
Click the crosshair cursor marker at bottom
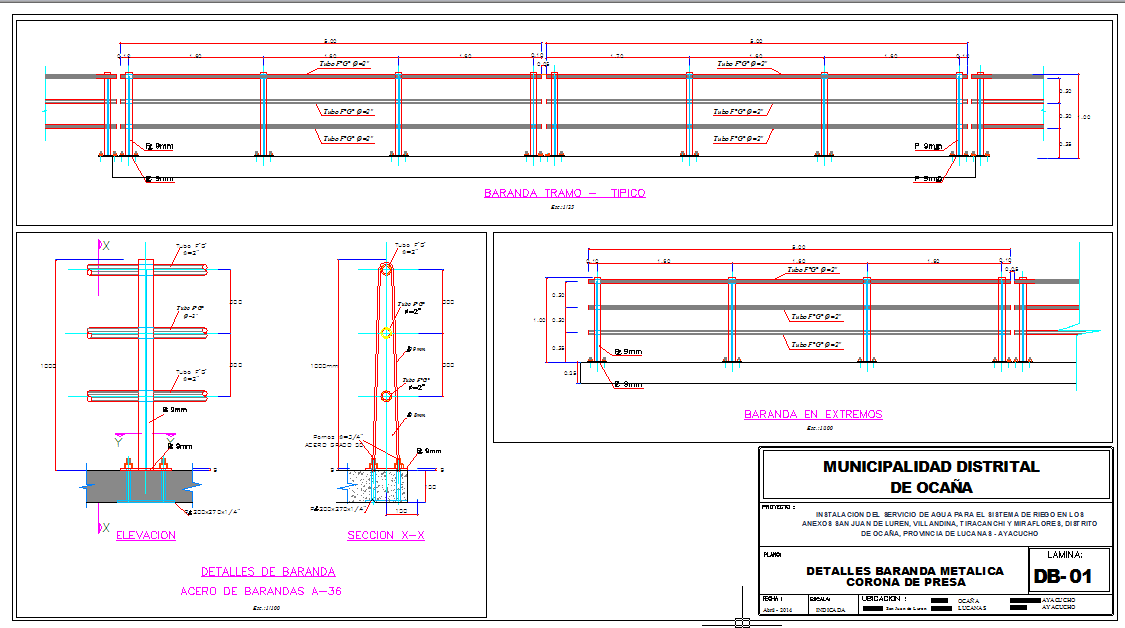pos(742,624)
